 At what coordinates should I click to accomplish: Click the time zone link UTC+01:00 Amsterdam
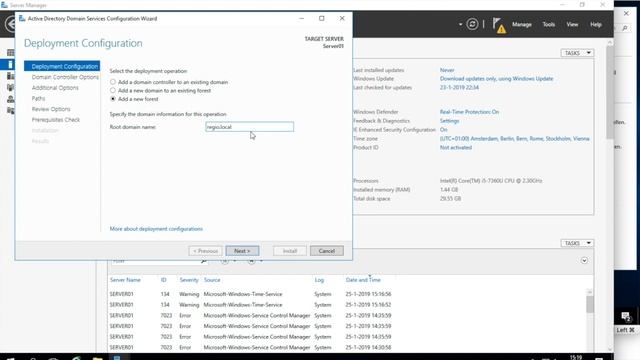point(515,139)
